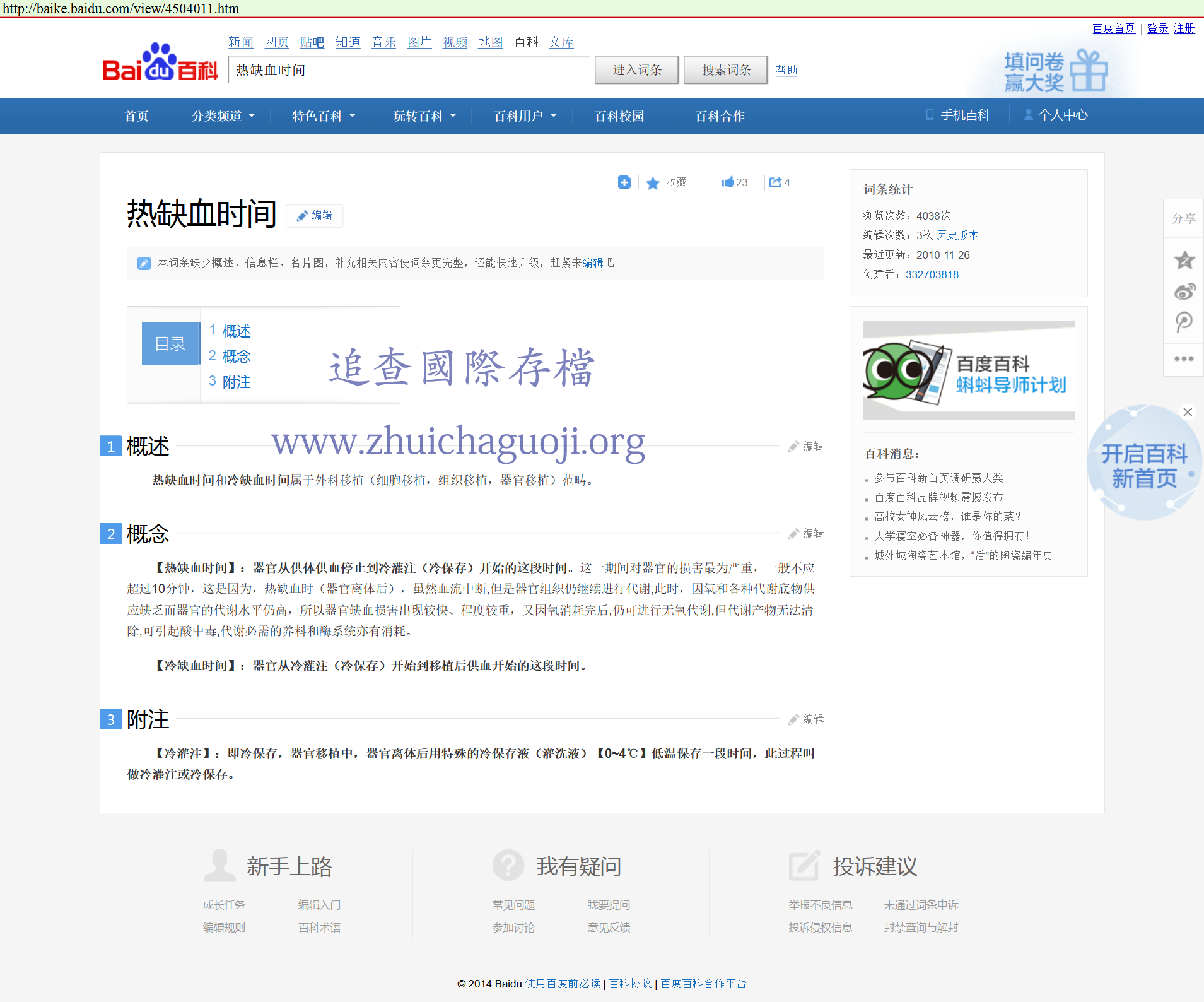Jump to 概念 in the table of contents
This screenshot has height=1002, width=1204.
pos(237,357)
